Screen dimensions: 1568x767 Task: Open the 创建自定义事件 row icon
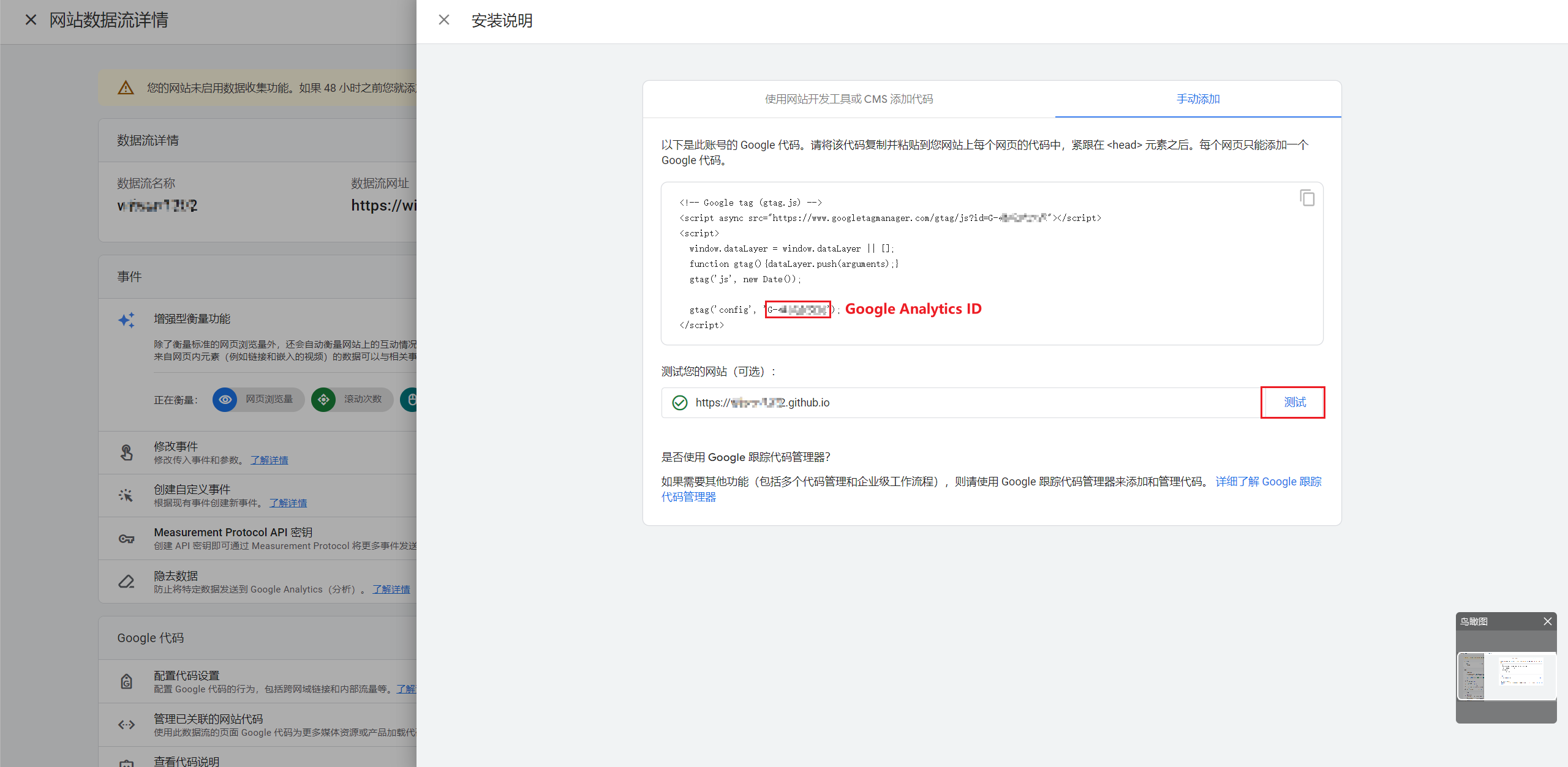(x=126, y=495)
